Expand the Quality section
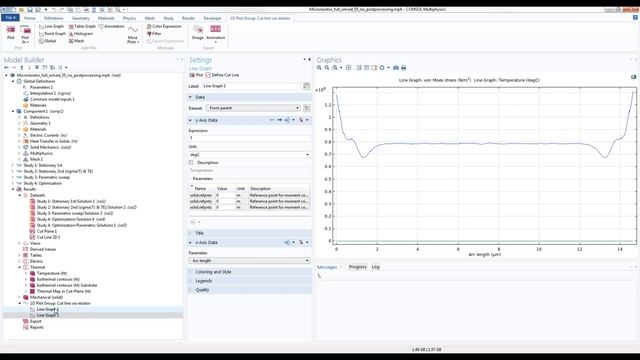Image resolution: width=640 pixels, height=360 pixels. [x=190, y=290]
